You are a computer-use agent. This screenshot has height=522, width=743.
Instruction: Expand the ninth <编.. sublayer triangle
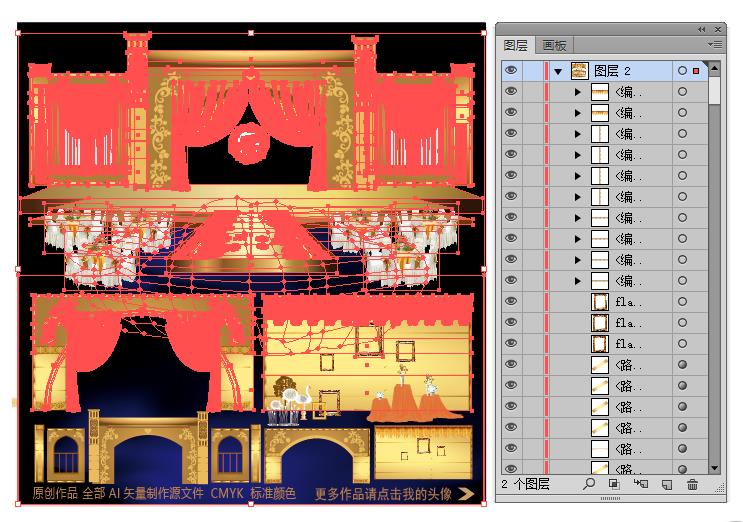pos(577,260)
